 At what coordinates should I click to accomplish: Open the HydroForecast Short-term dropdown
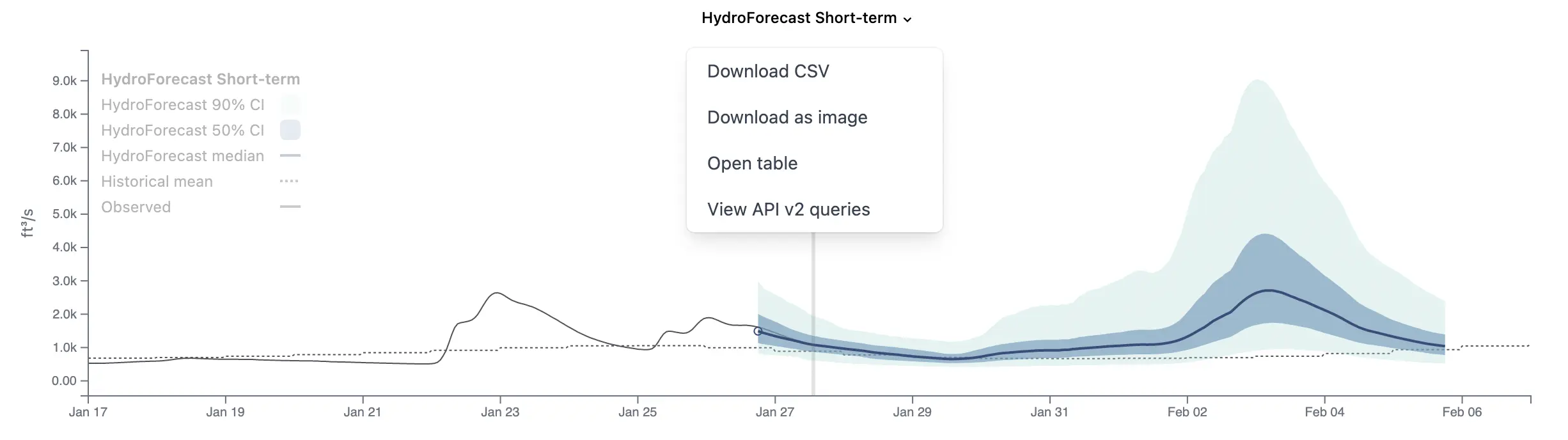[806, 18]
